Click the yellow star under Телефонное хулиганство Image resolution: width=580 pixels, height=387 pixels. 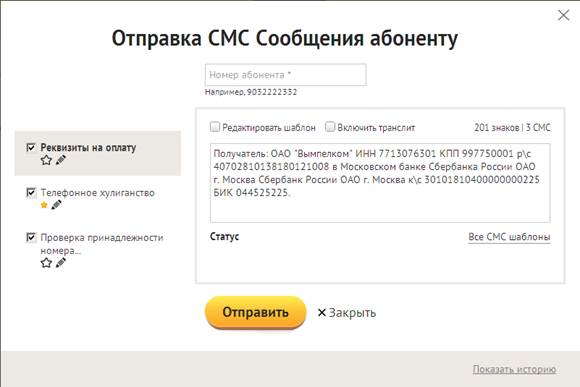tap(44, 205)
